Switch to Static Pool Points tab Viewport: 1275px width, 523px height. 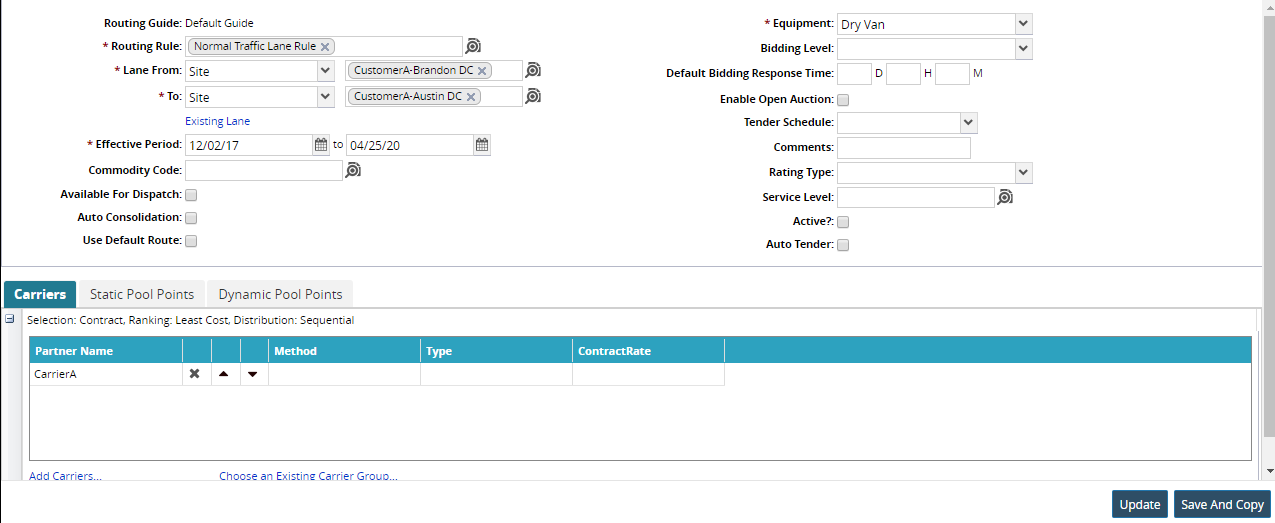coord(142,294)
